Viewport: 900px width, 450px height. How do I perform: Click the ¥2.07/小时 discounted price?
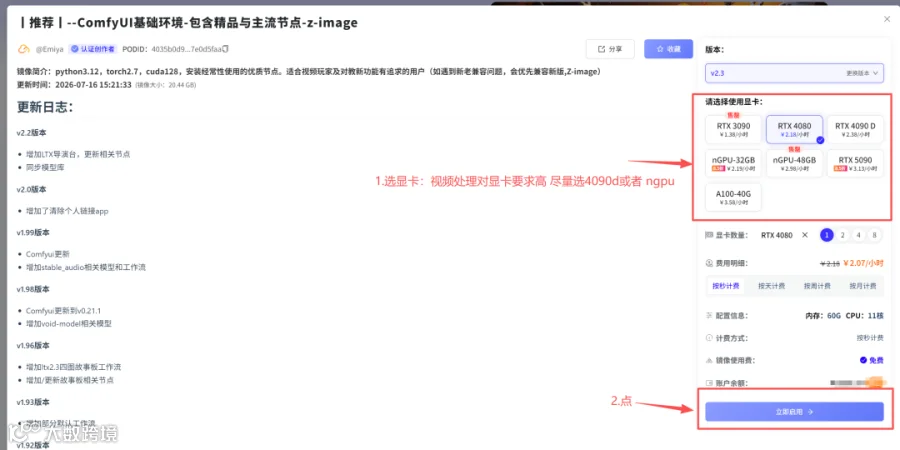coord(864,263)
